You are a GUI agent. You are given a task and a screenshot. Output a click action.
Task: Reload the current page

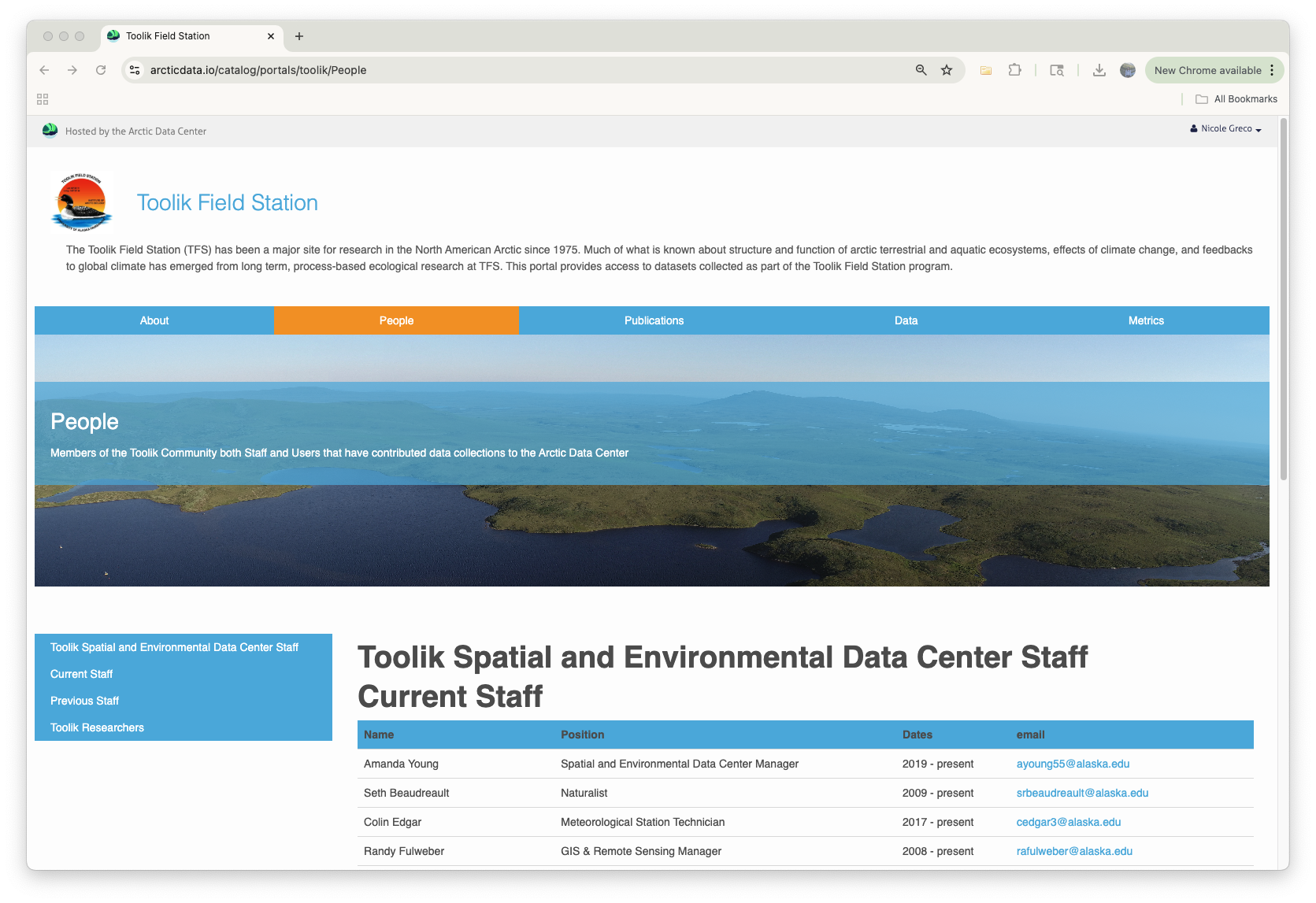coord(101,70)
